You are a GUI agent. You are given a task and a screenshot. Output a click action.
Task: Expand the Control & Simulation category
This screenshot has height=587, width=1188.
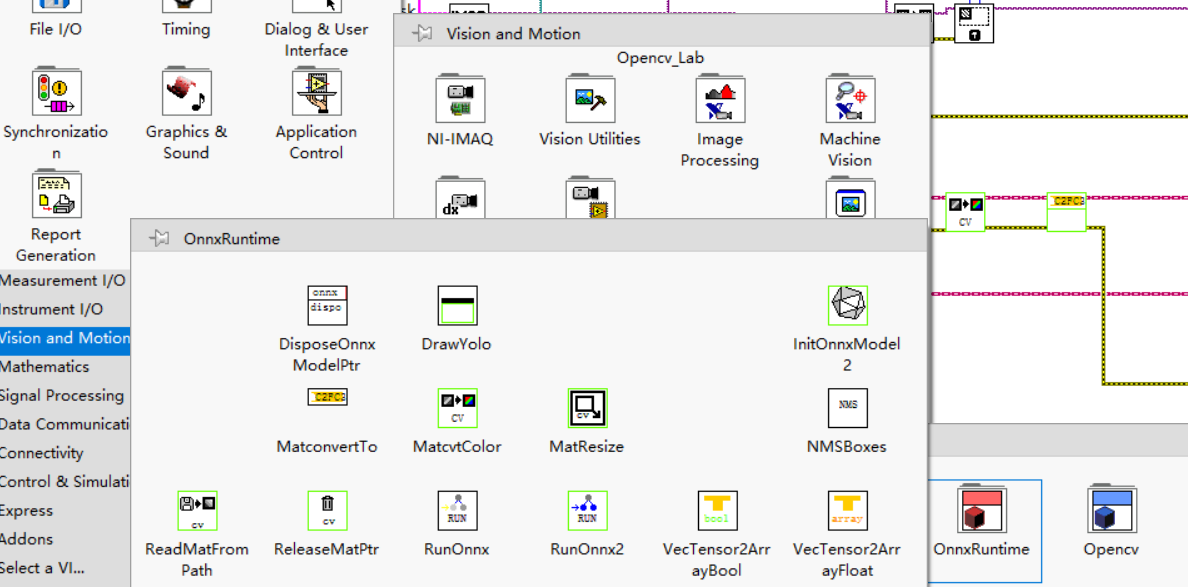click(x=65, y=482)
